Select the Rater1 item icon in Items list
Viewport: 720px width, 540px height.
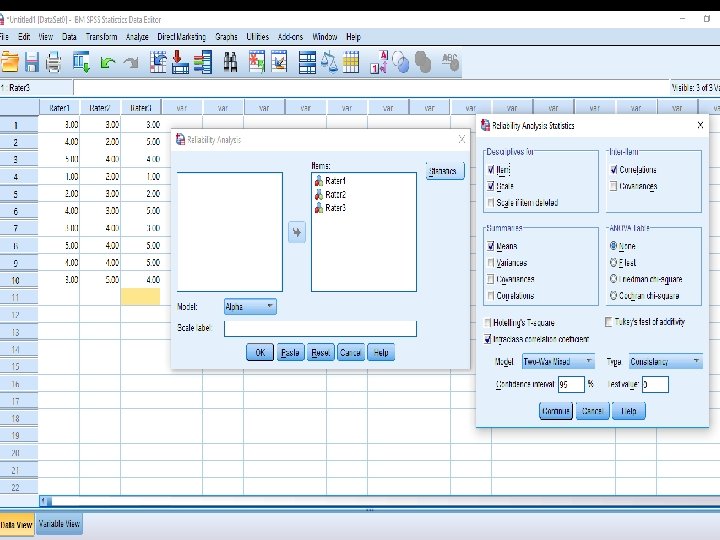pos(319,181)
